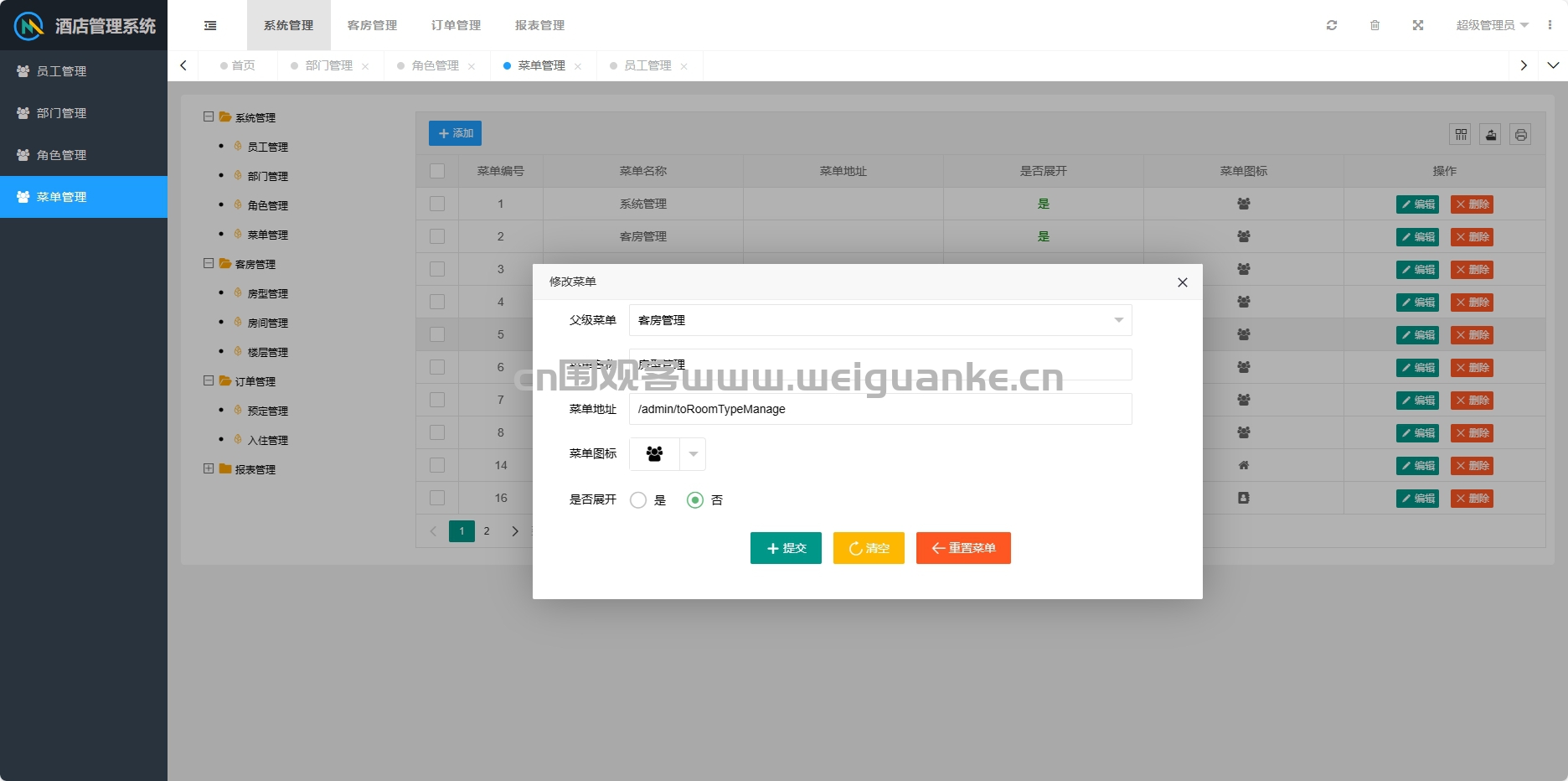
Task: Click the trash icon in top bar
Action: [1375, 25]
